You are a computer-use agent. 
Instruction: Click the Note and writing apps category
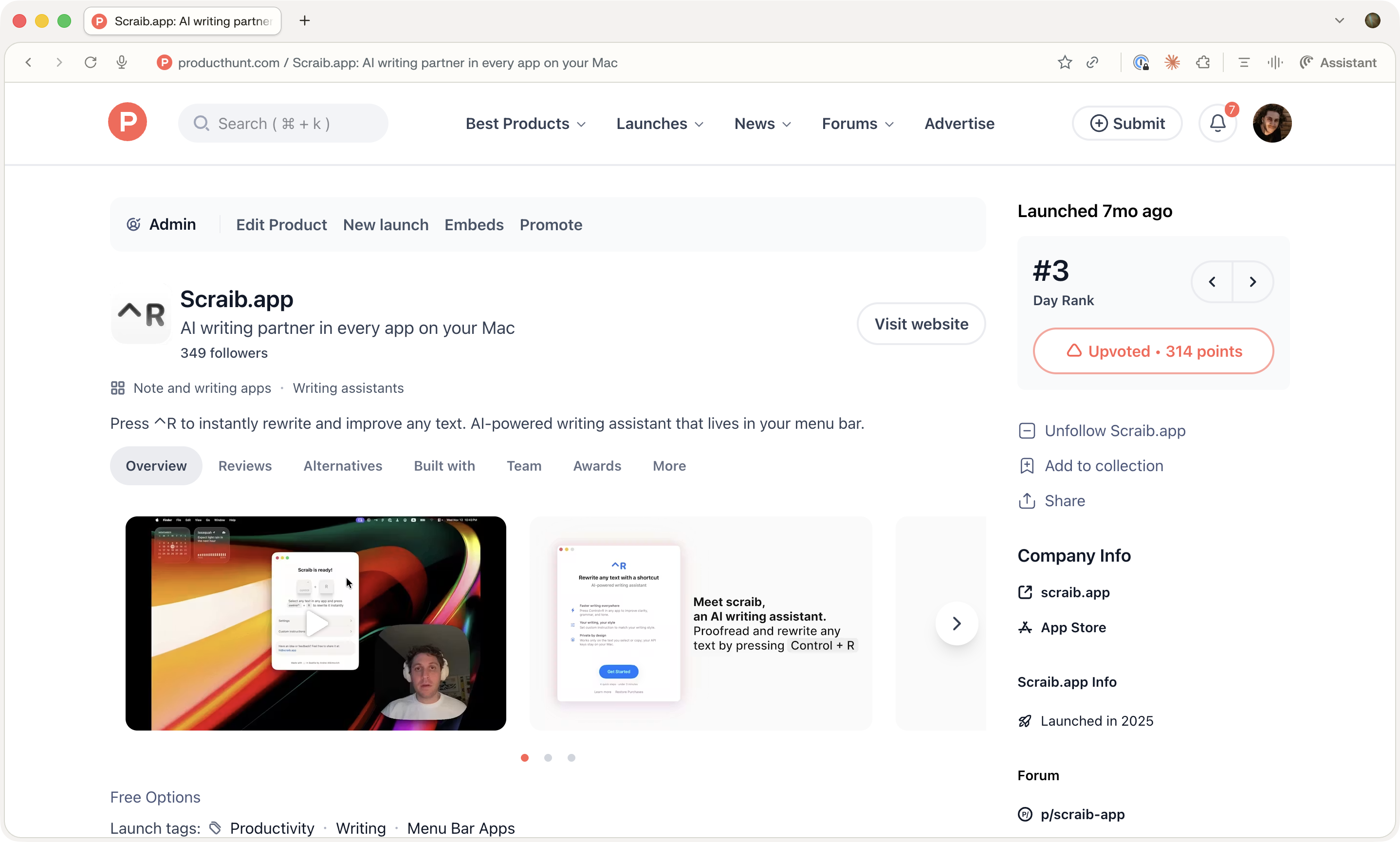coord(202,388)
